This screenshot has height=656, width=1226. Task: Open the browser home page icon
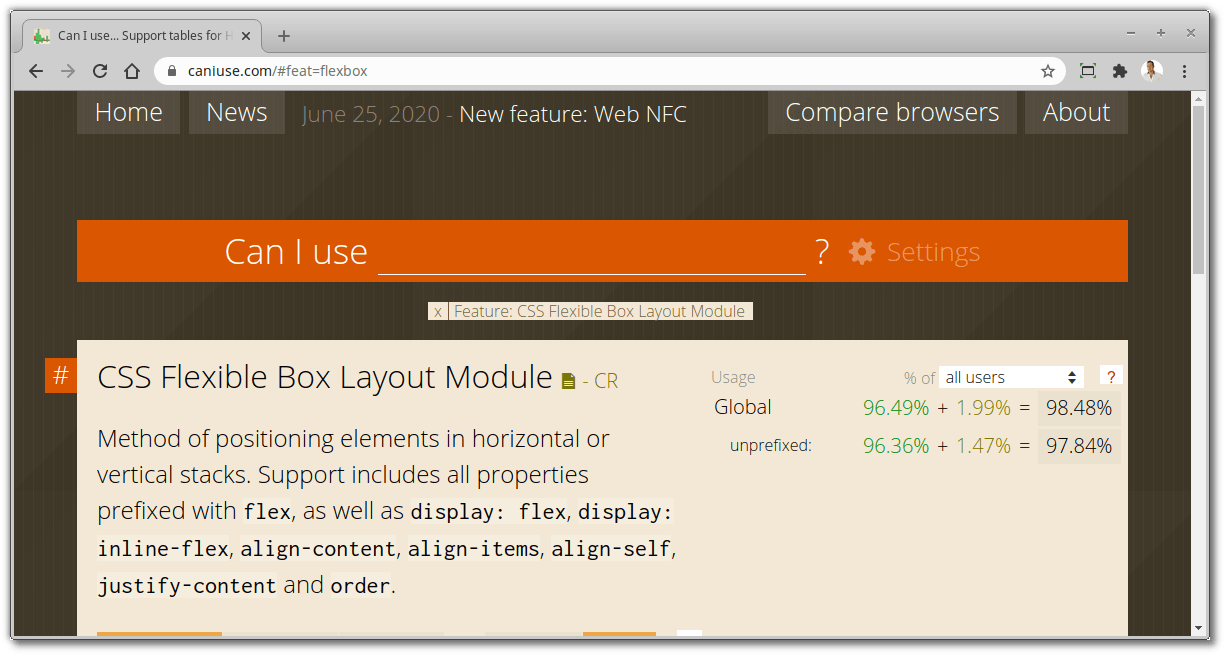point(132,71)
